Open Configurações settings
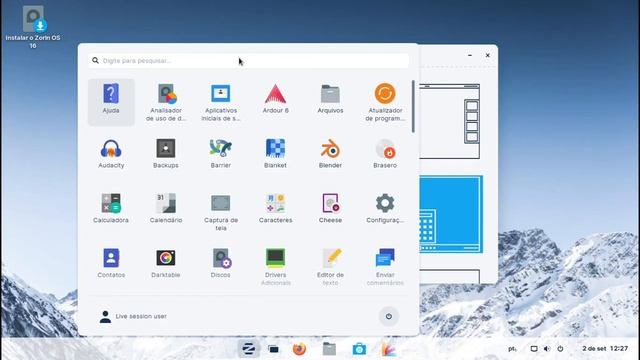The image size is (640, 360). pyautogui.click(x=385, y=209)
